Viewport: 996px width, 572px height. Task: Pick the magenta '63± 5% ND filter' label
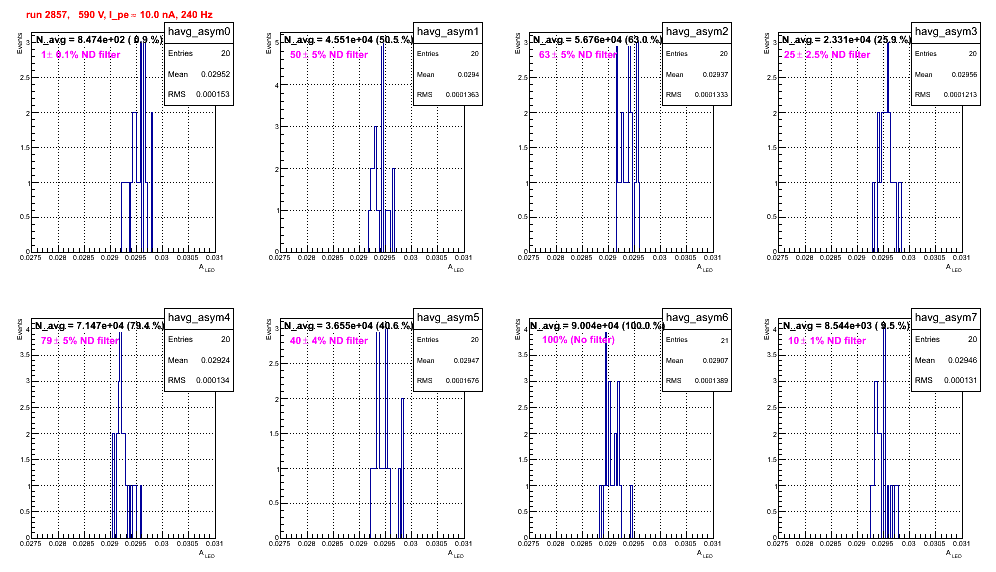click(578, 55)
